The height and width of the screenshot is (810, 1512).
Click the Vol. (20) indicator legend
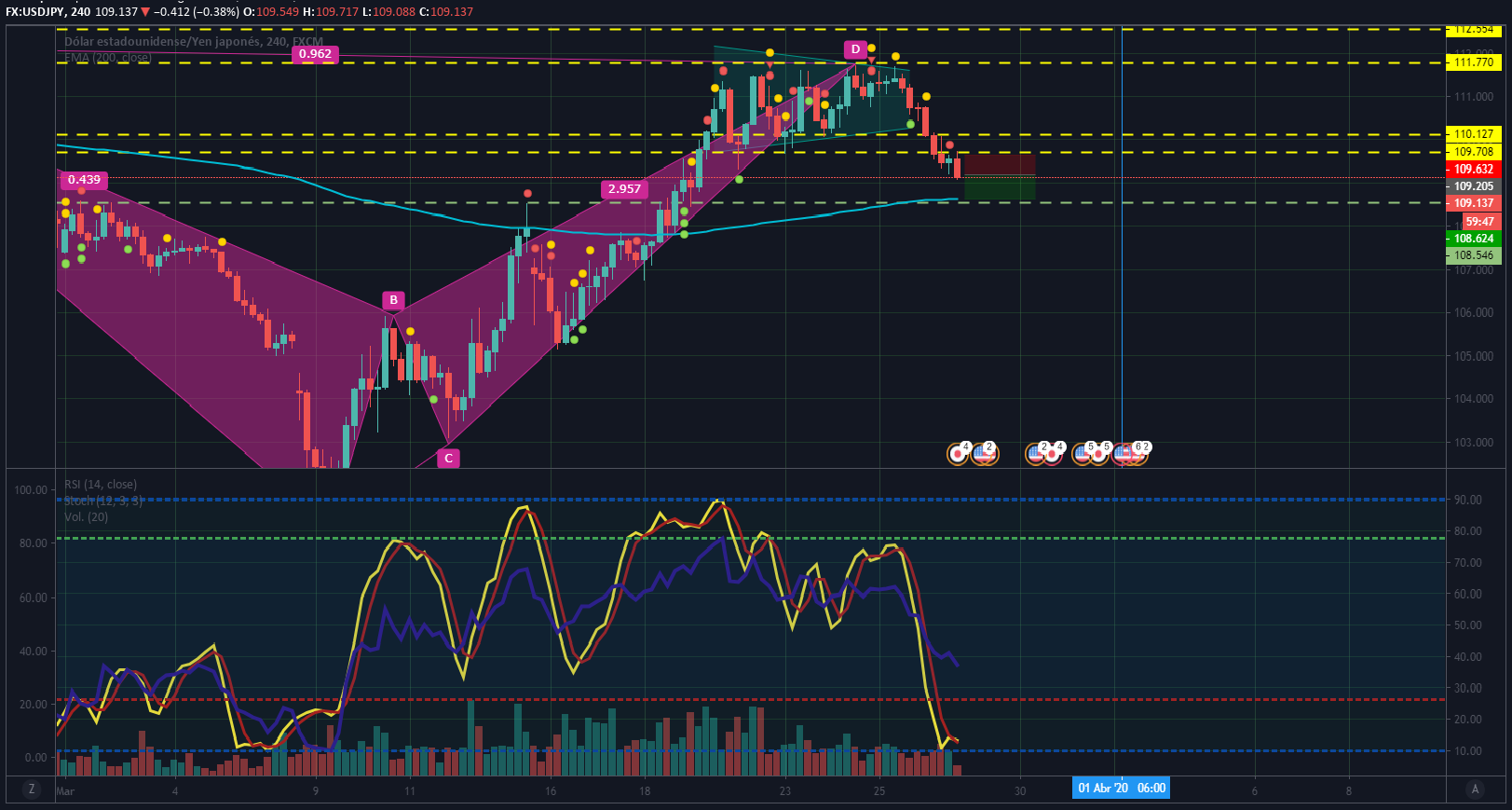pyautogui.click(x=86, y=516)
